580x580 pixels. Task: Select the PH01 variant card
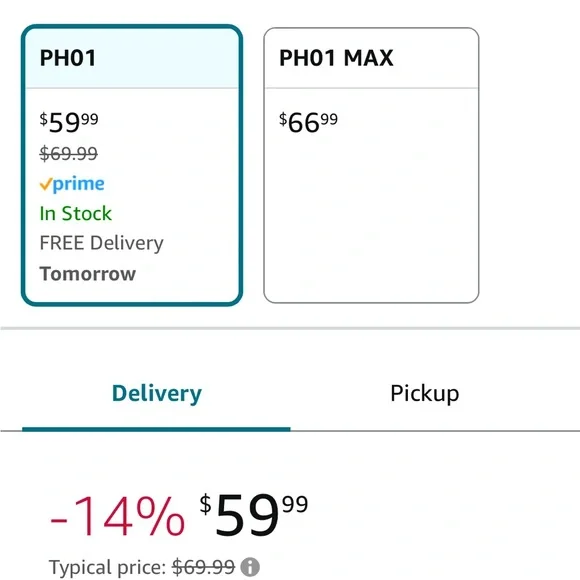pos(132,165)
